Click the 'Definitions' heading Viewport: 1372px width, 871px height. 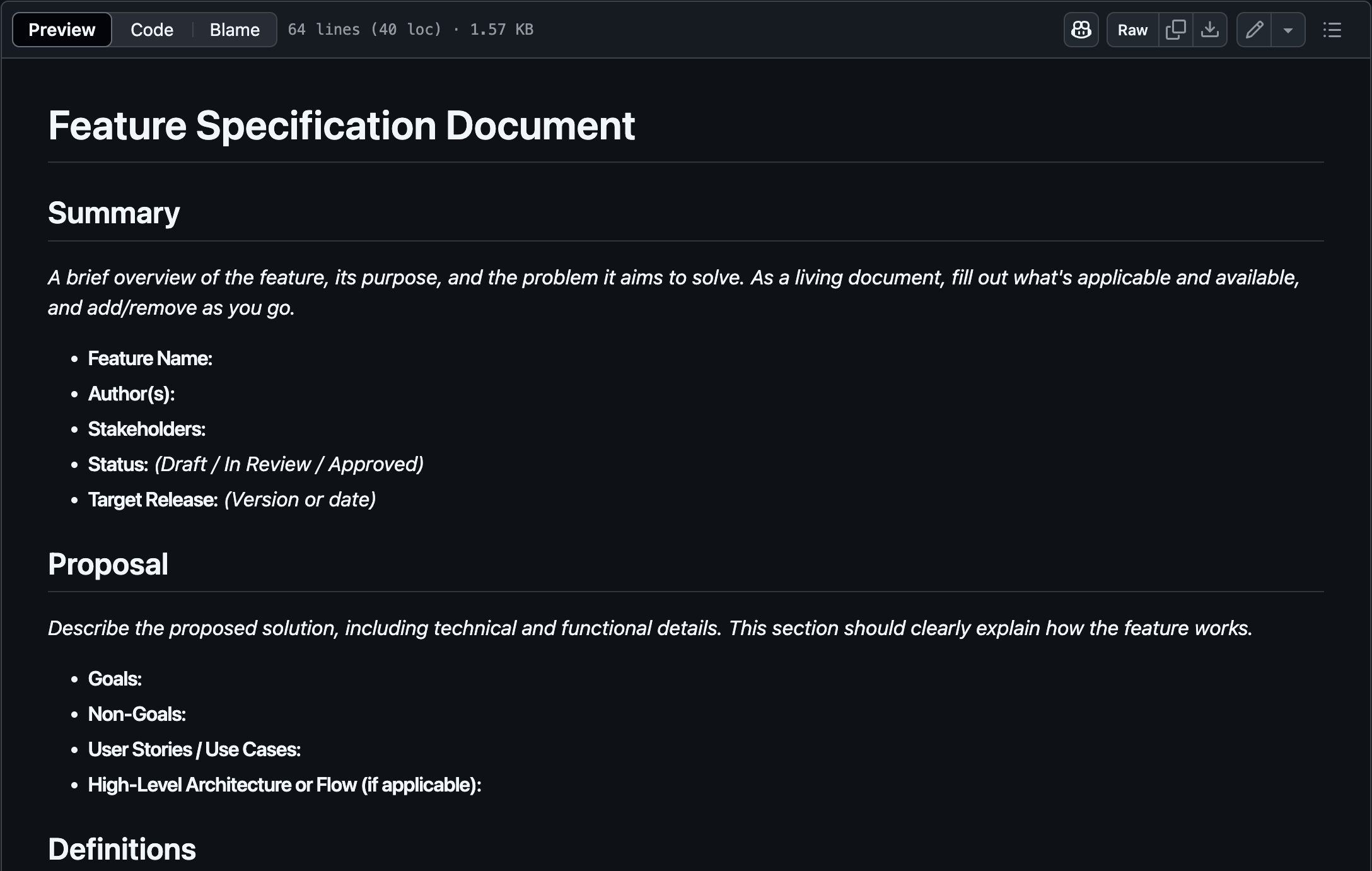pyautogui.click(x=122, y=849)
